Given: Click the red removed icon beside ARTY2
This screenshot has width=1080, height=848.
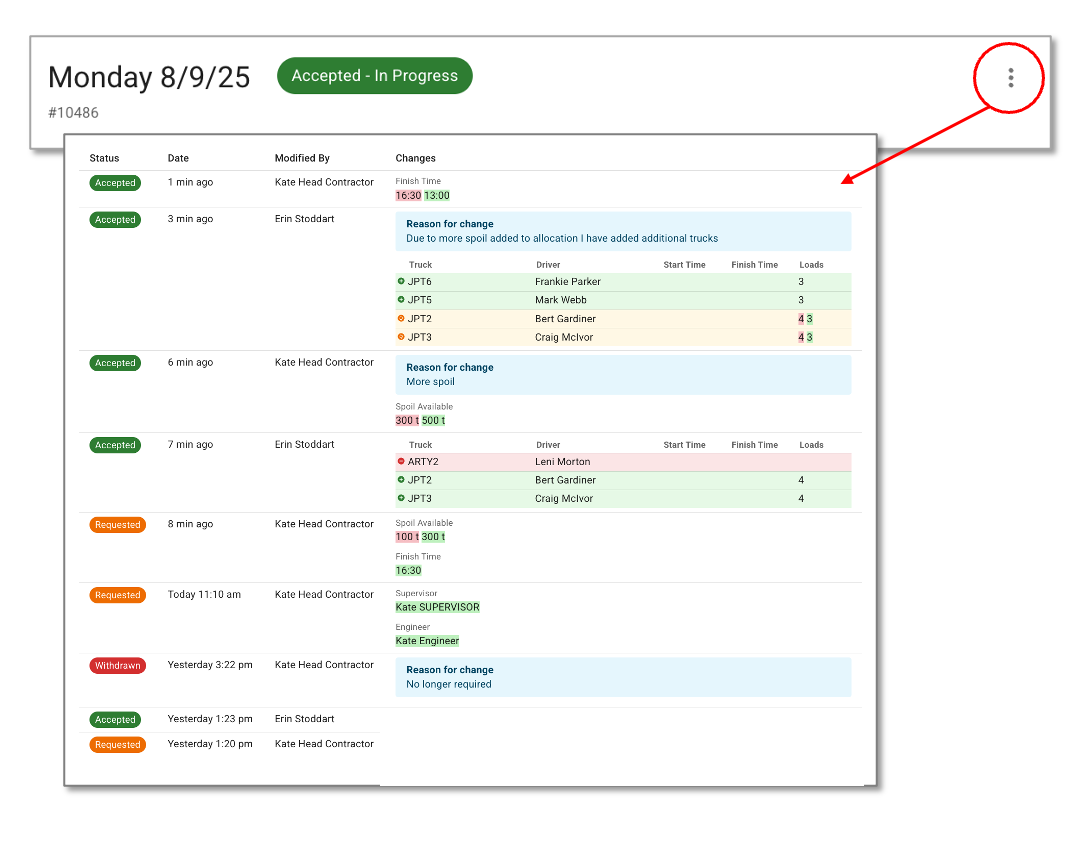Looking at the screenshot, I should tap(401, 462).
